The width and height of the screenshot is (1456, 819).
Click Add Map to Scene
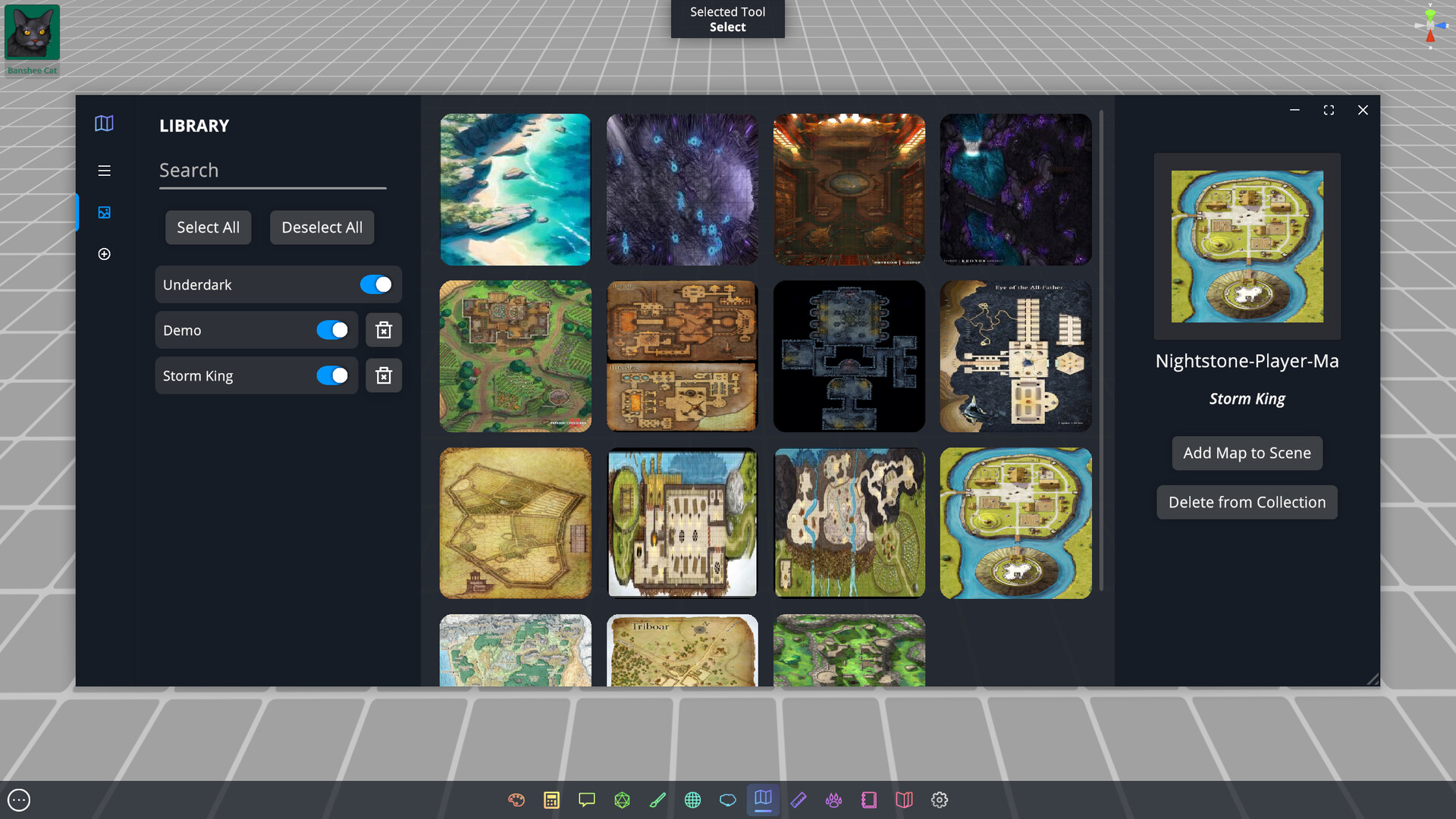pyautogui.click(x=1246, y=453)
